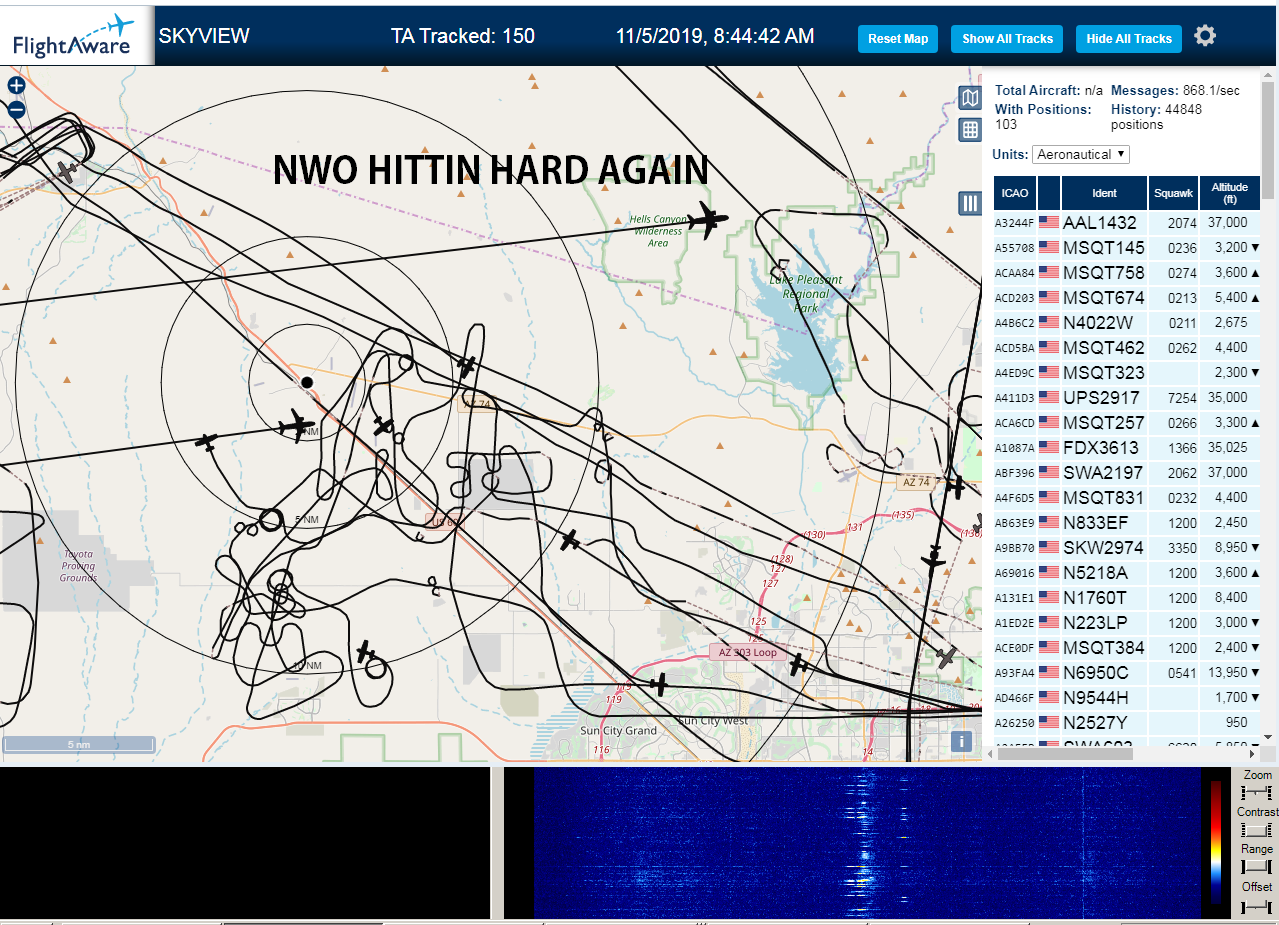Click the US flag in N9544H row
This screenshot has width=1279, height=925.
[1049, 697]
